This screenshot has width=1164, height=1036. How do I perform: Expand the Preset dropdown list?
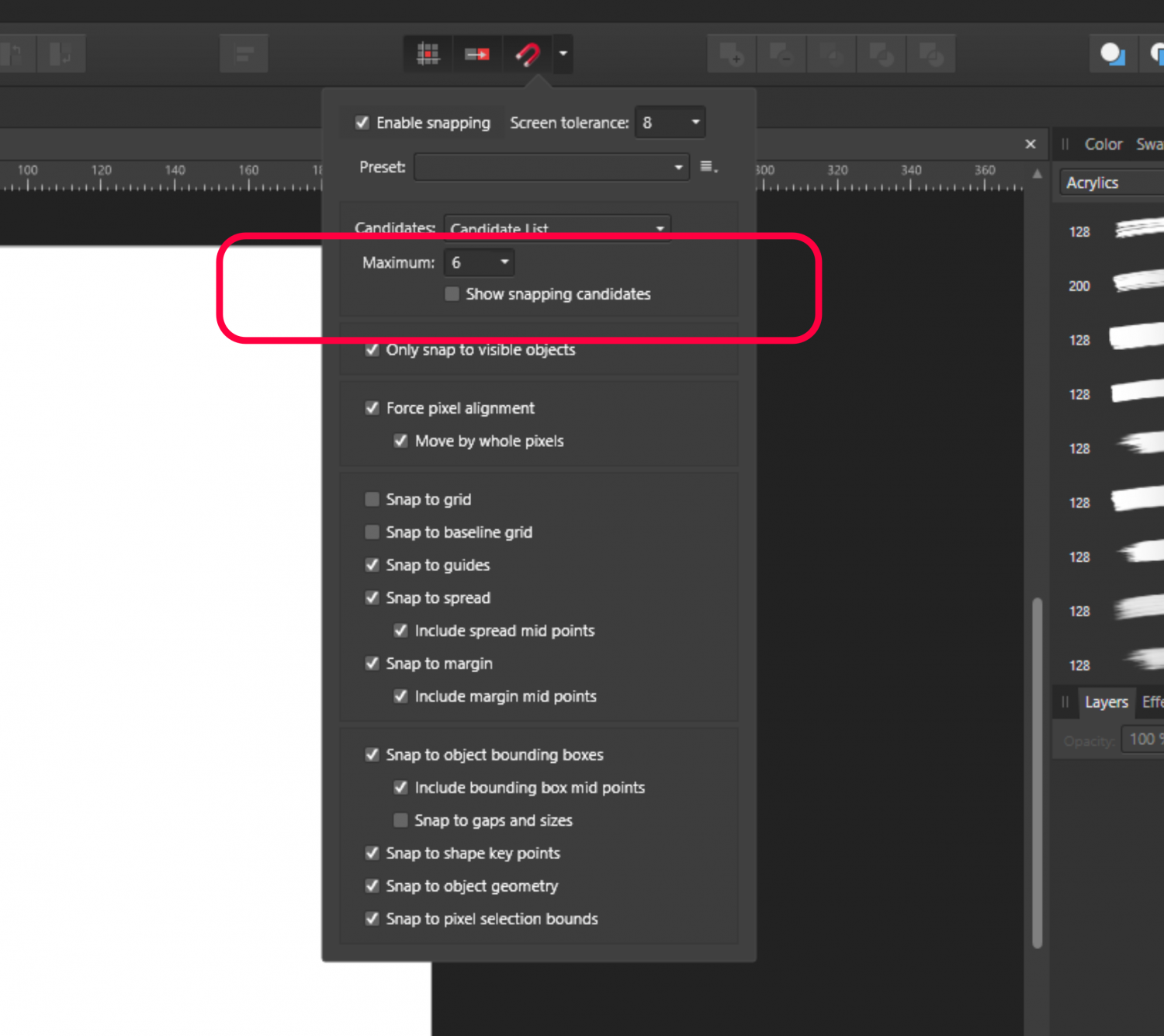coord(677,167)
